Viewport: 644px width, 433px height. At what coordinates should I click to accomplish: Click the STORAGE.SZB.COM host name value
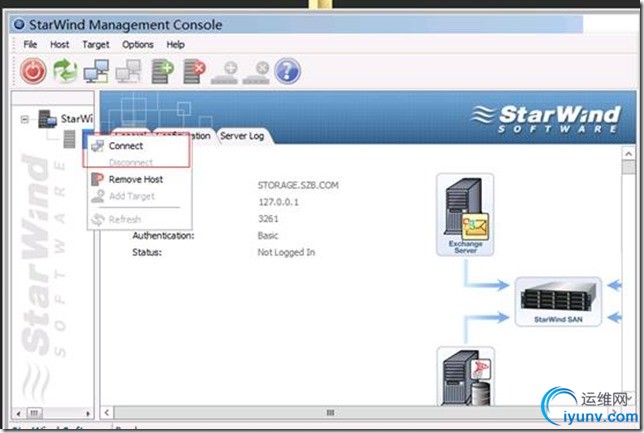click(298, 185)
